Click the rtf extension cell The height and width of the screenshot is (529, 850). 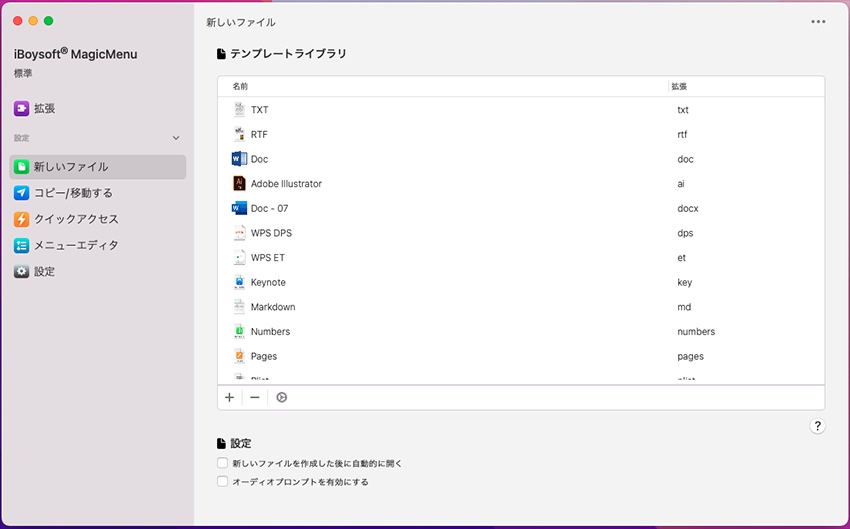pos(682,134)
